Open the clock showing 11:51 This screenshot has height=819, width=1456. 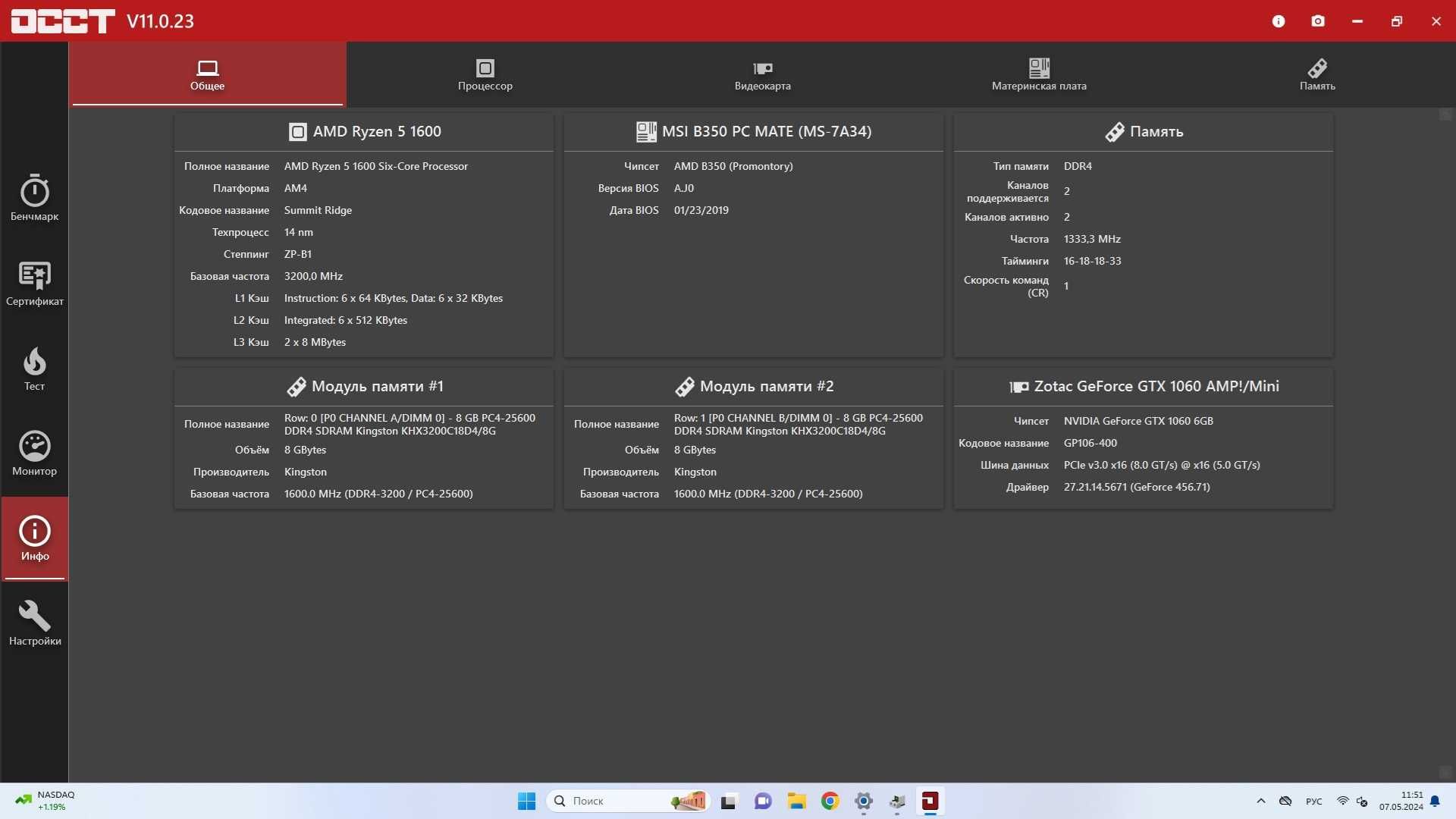(1401, 801)
